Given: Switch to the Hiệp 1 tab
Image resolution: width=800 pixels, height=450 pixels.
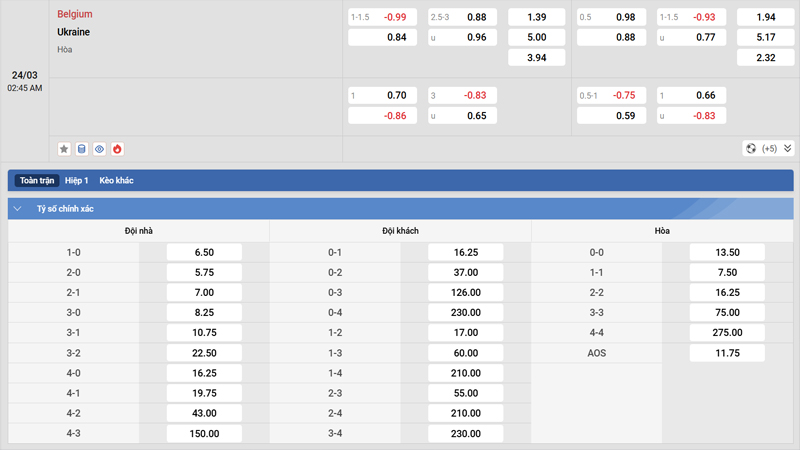Looking at the screenshot, I should [x=77, y=181].
